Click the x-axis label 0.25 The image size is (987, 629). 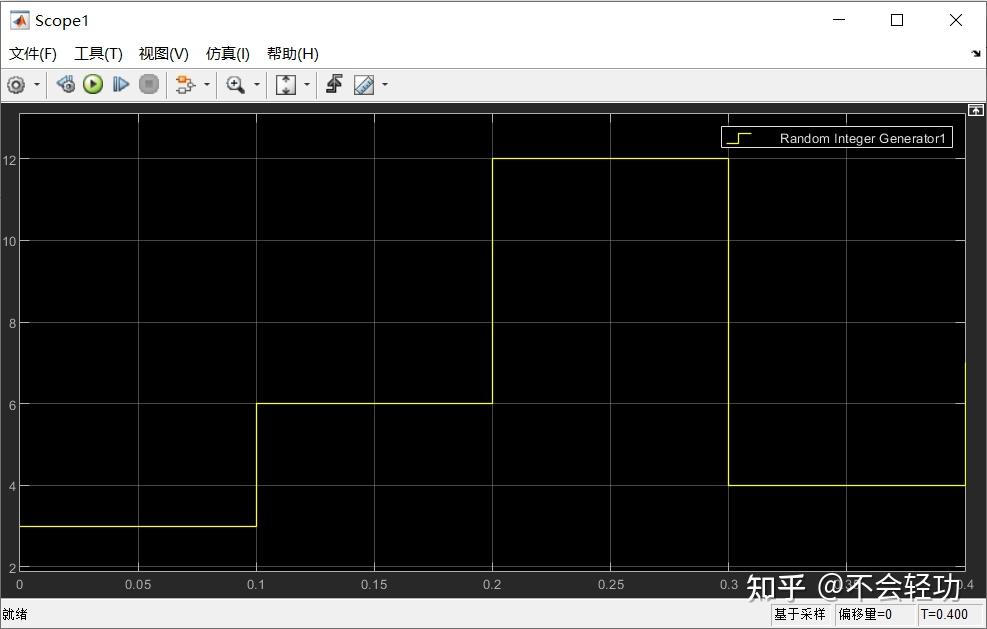pos(611,584)
